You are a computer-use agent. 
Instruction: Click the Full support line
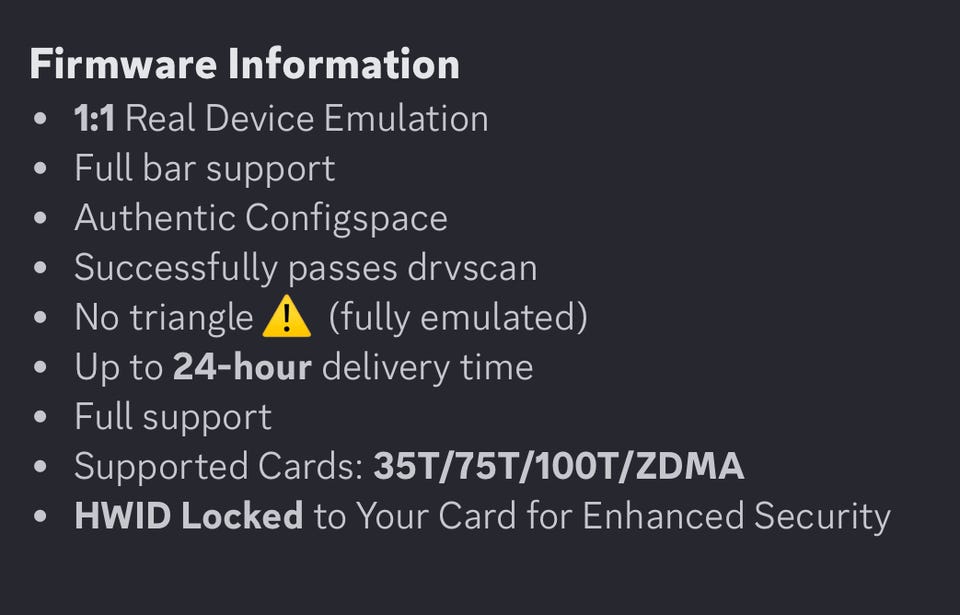click(x=173, y=417)
